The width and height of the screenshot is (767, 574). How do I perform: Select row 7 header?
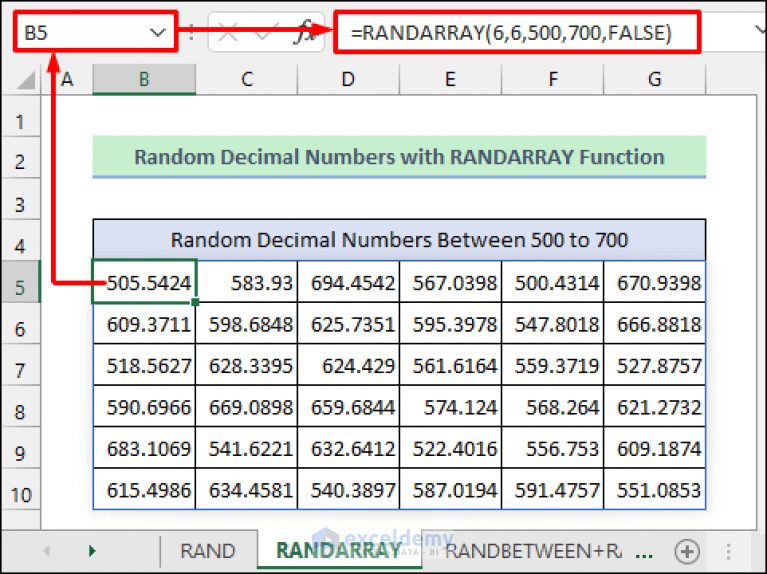point(21,365)
